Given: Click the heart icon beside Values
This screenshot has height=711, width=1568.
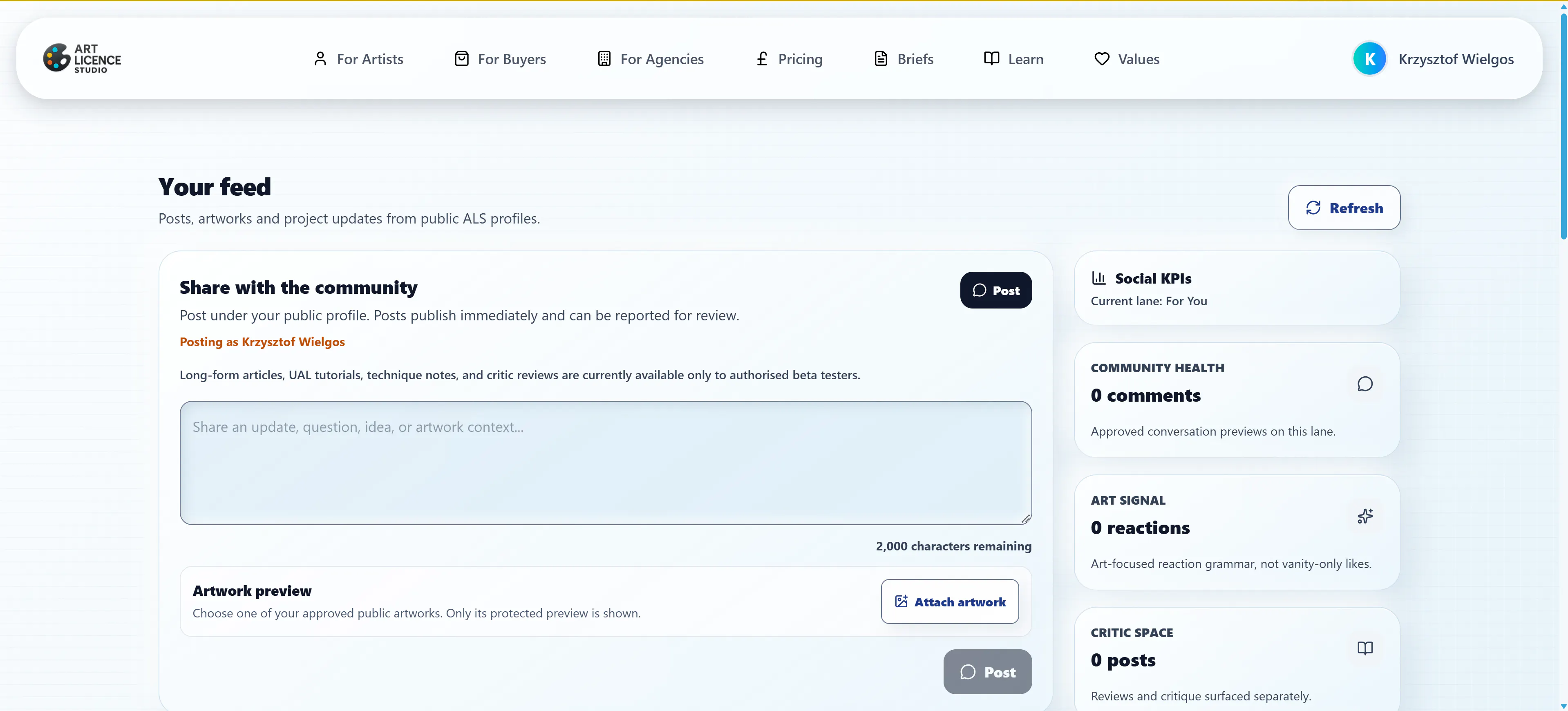Looking at the screenshot, I should tap(1102, 58).
